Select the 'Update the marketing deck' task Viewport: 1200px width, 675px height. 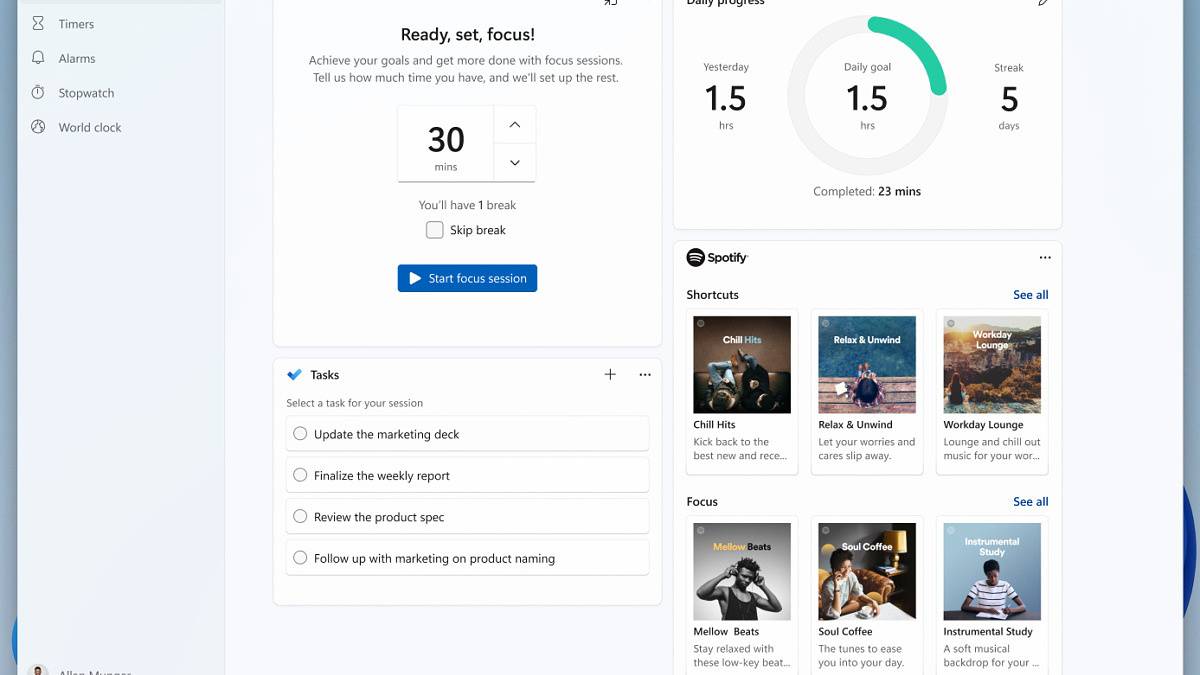pyautogui.click(x=300, y=434)
